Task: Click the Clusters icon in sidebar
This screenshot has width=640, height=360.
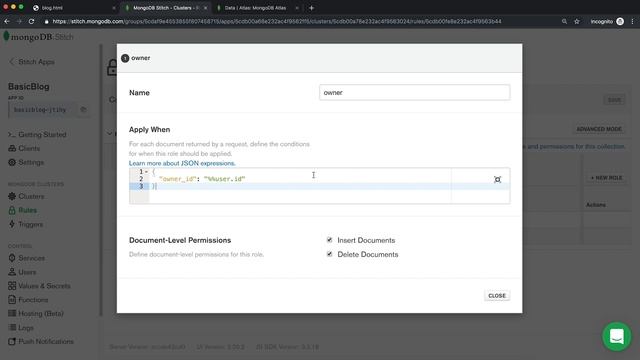Action: click(12, 196)
